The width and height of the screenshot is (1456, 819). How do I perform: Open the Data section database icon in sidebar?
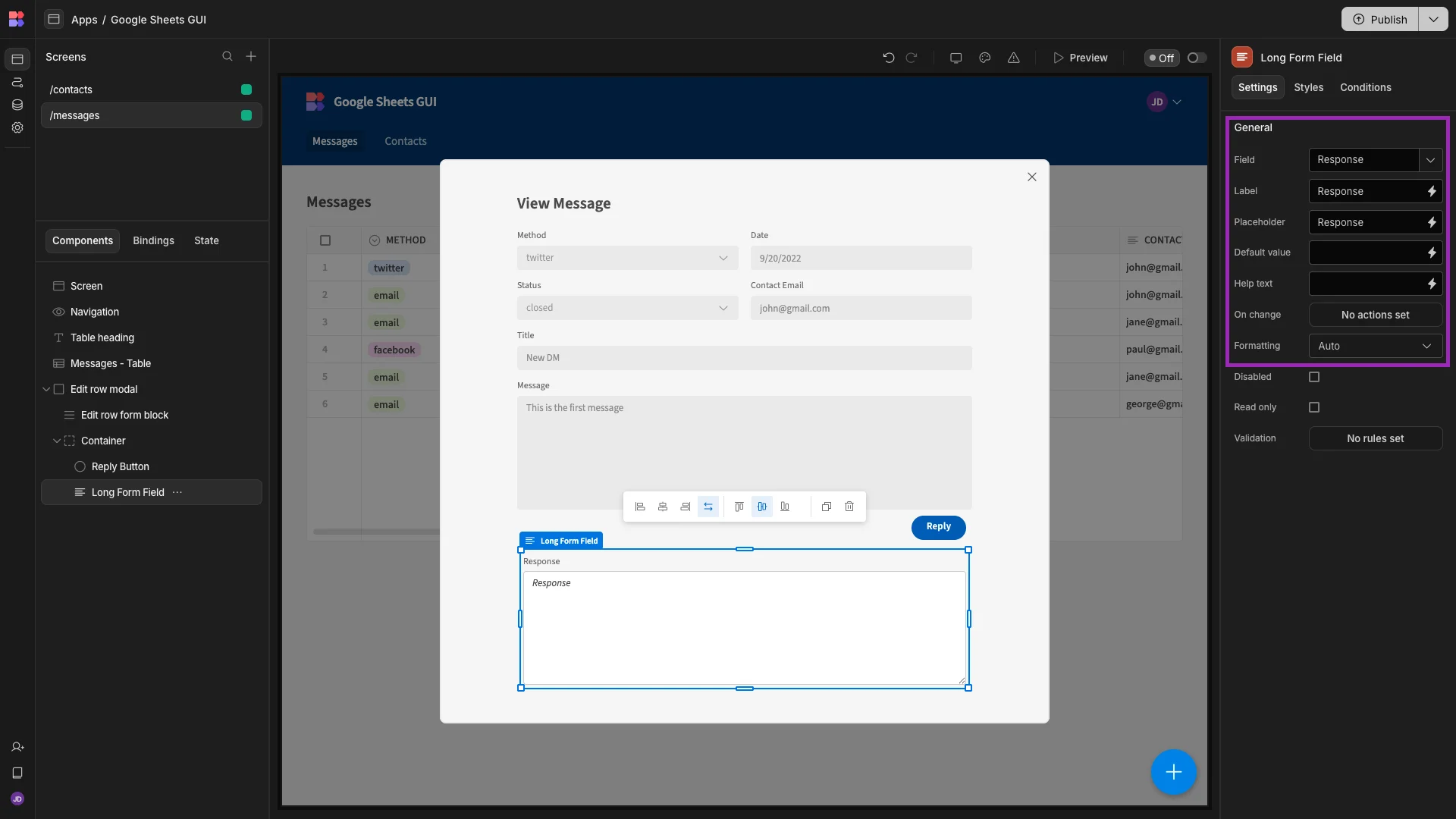click(x=17, y=105)
